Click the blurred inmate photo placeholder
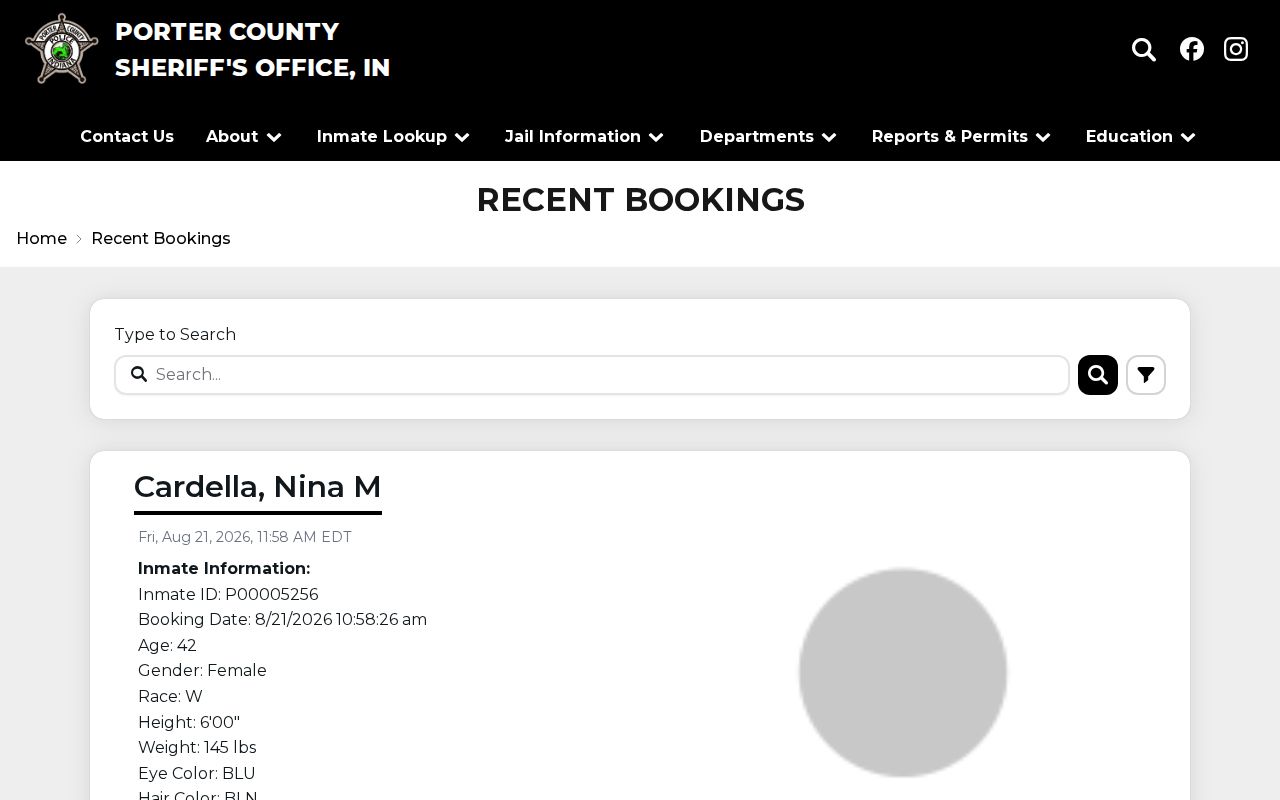 pyautogui.click(x=903, y=672)
